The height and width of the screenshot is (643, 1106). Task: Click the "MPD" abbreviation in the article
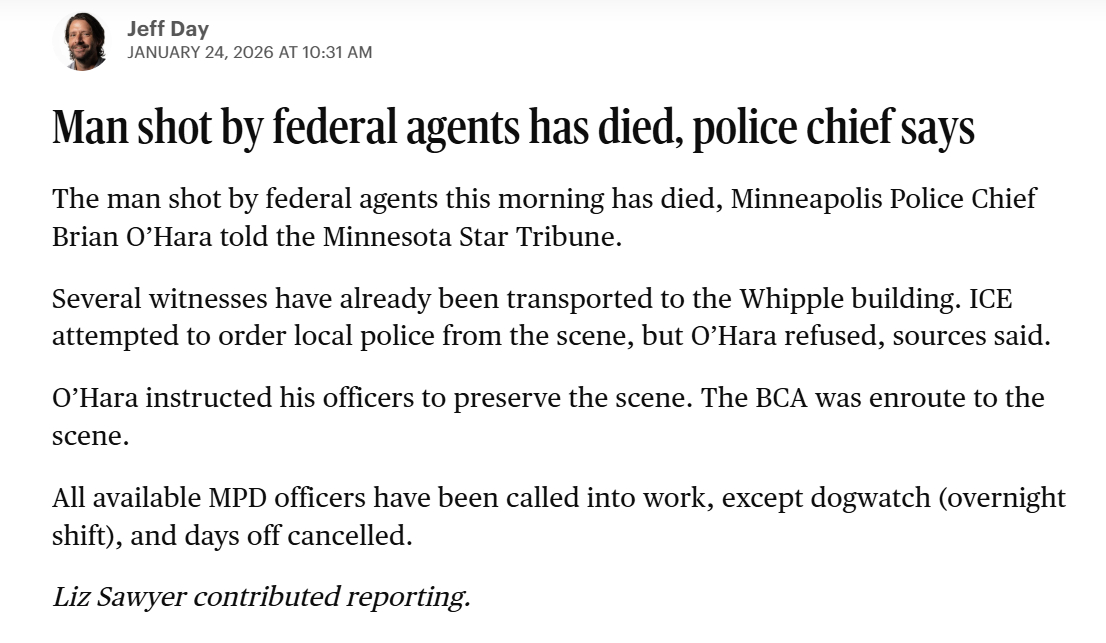pyautogui.click(x=235, y=497)
